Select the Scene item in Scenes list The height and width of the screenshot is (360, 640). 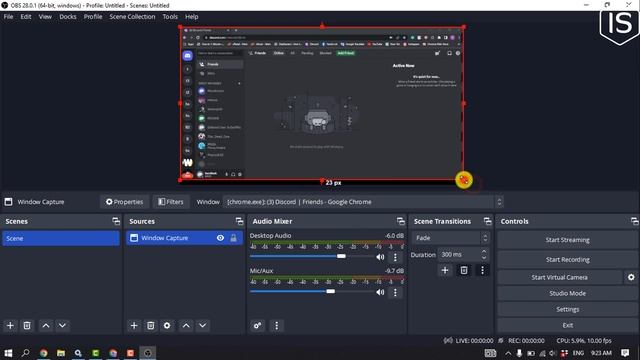click(x=61, y=238)
